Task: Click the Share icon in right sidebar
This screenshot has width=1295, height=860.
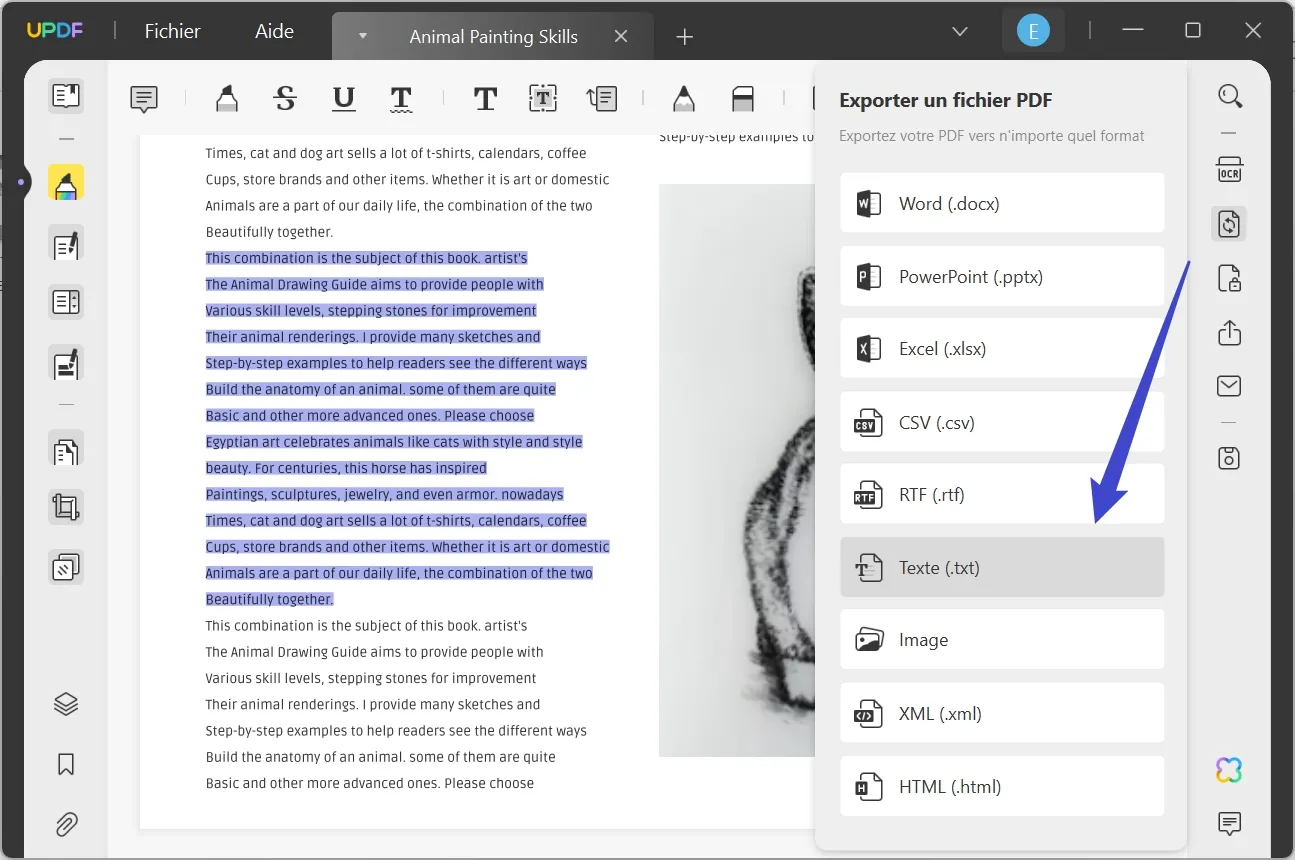Action: (1229, 333)
